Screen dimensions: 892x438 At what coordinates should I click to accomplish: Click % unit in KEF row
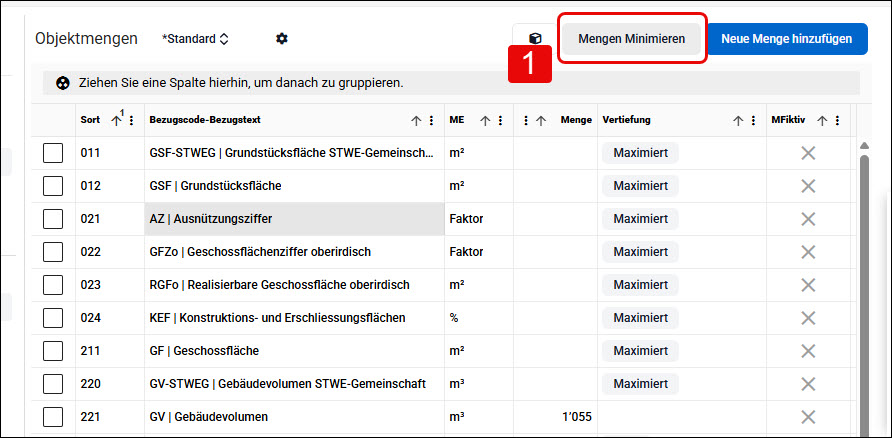[x=454, y=318]
